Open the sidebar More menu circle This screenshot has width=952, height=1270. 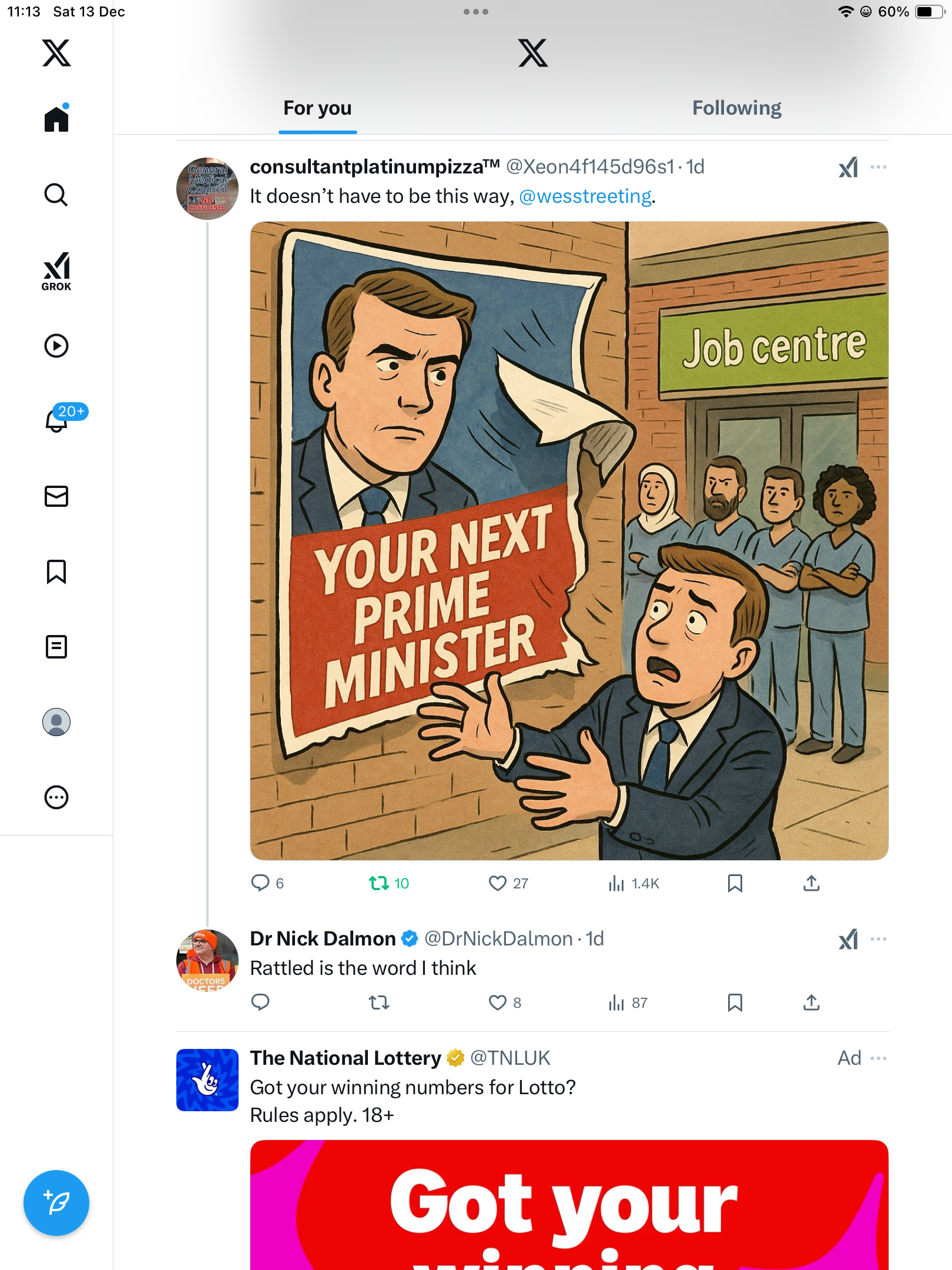(56, 797)
